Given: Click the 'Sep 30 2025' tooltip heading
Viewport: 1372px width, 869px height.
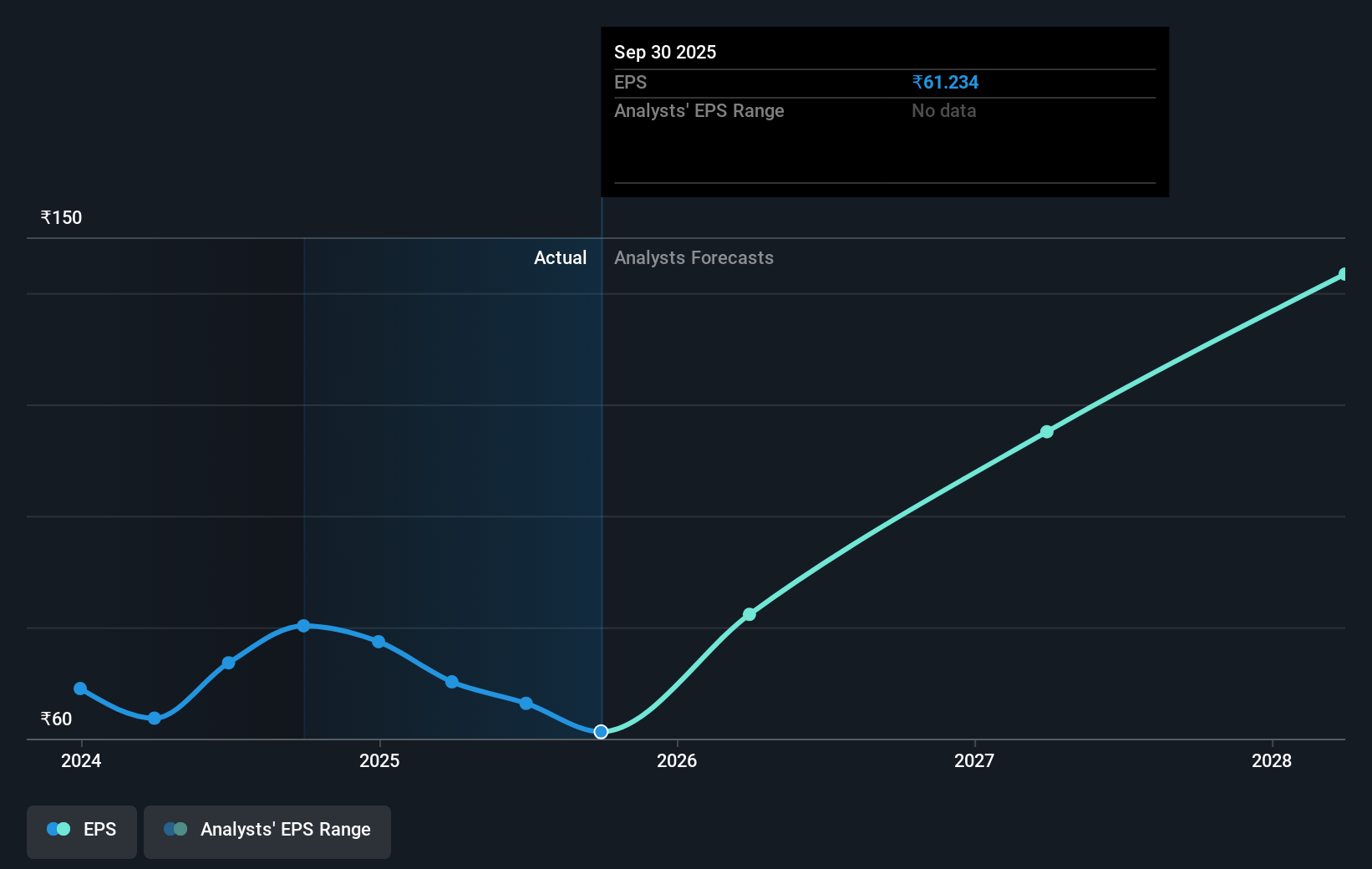Looking at the screenshot, I should coord(665,53).
